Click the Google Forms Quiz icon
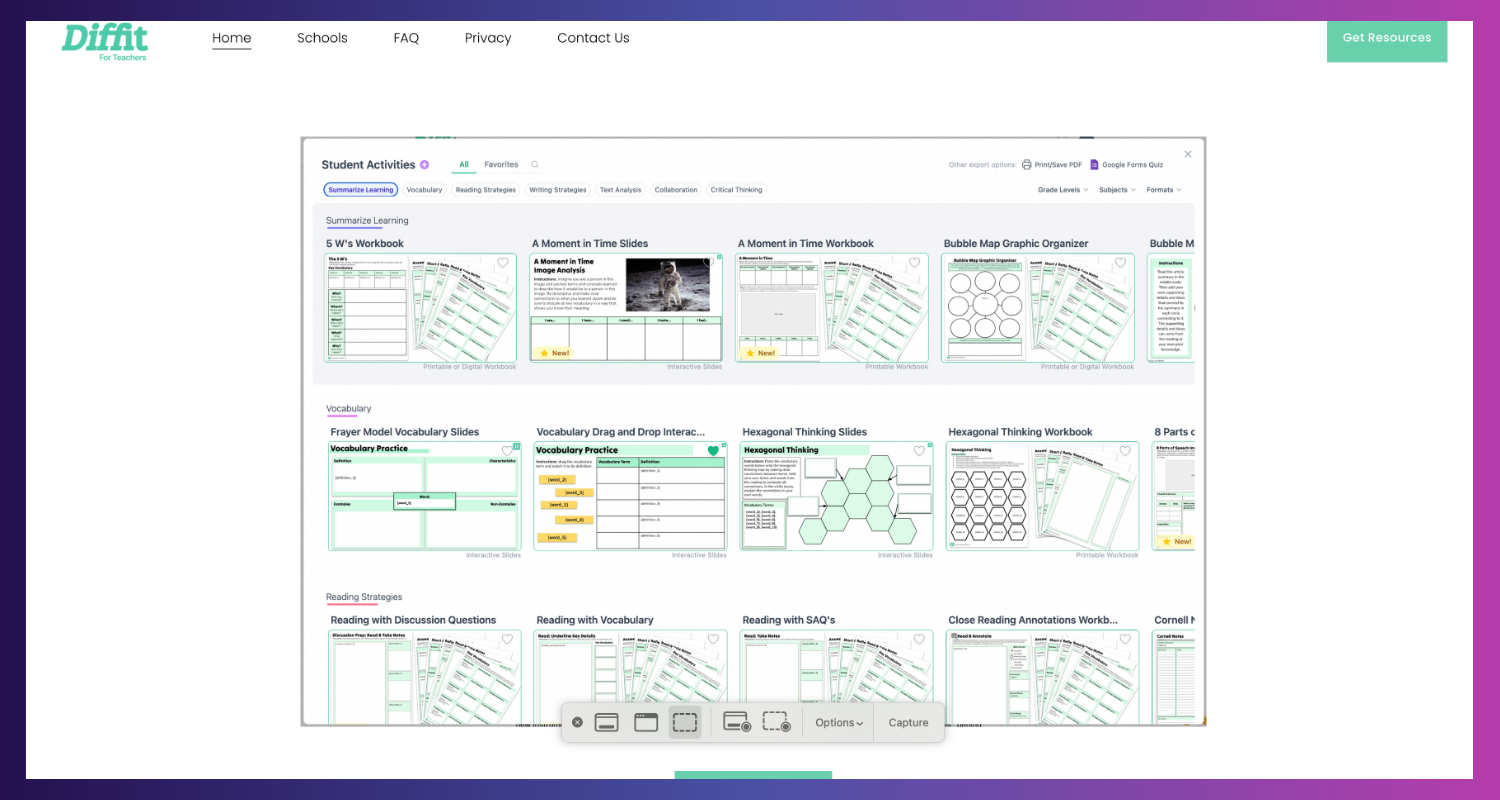 click(1094, 165)
